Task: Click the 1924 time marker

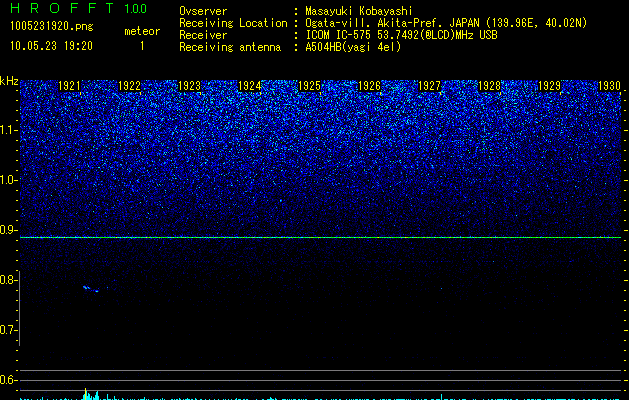Action: click(x=249, y=86)
